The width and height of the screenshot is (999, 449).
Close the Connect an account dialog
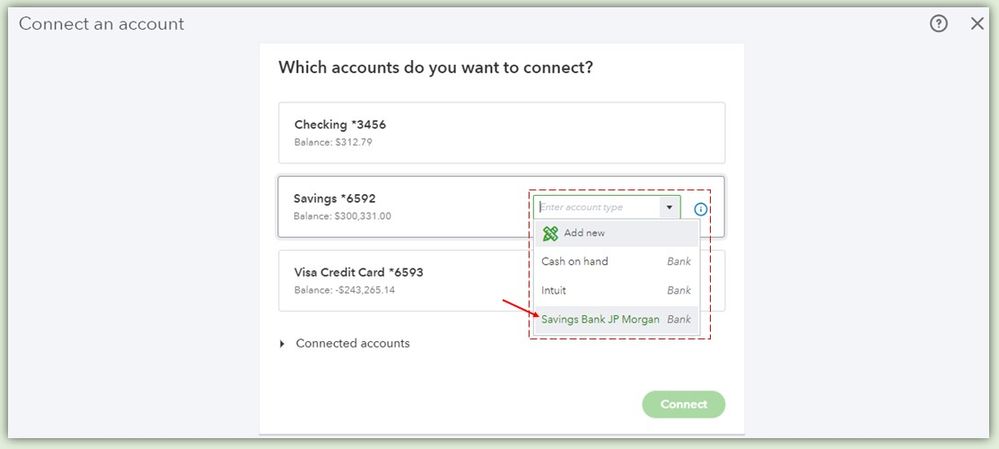click(x=978, y=24)
